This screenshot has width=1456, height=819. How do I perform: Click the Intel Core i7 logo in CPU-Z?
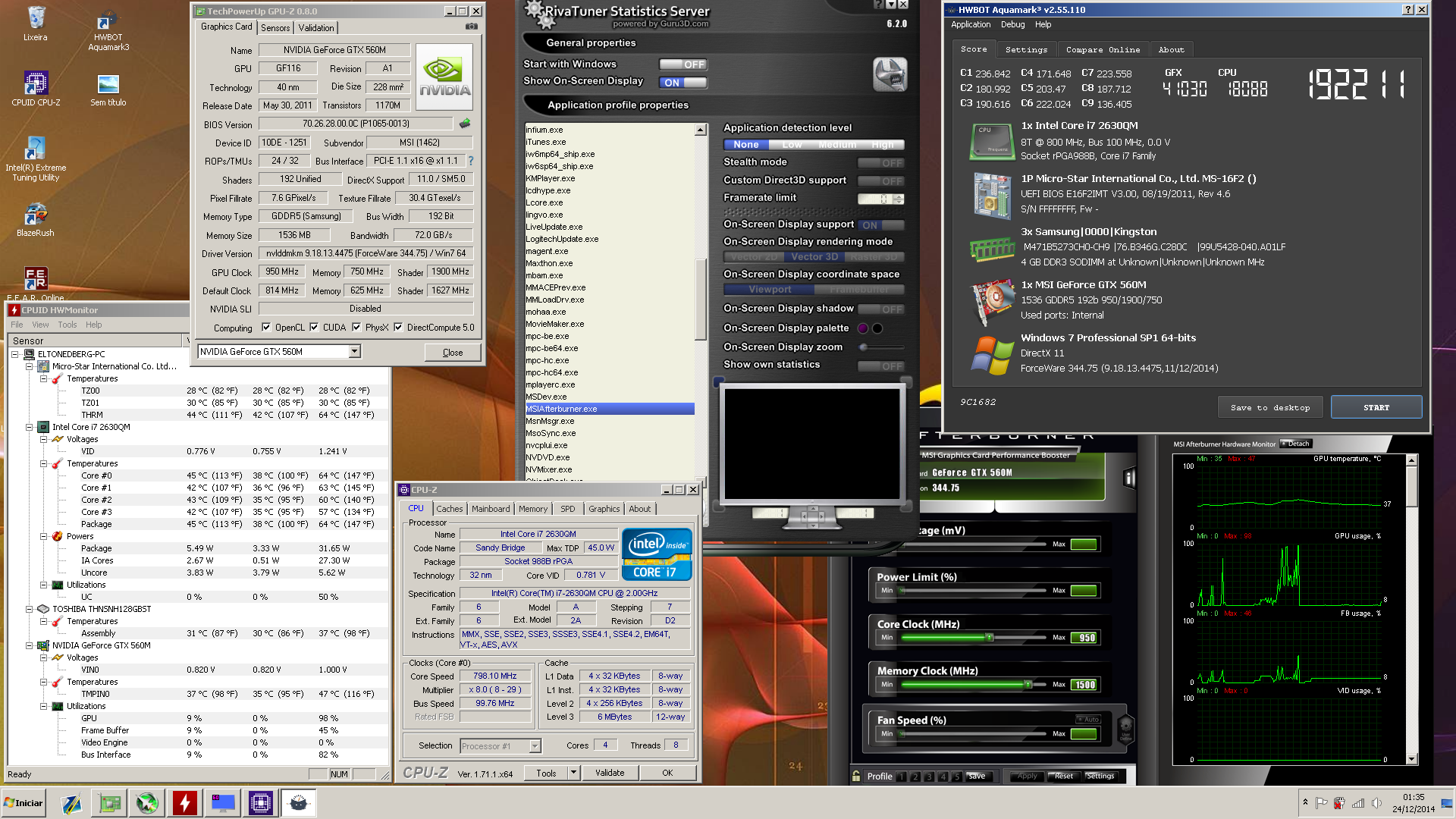[657, 554]
